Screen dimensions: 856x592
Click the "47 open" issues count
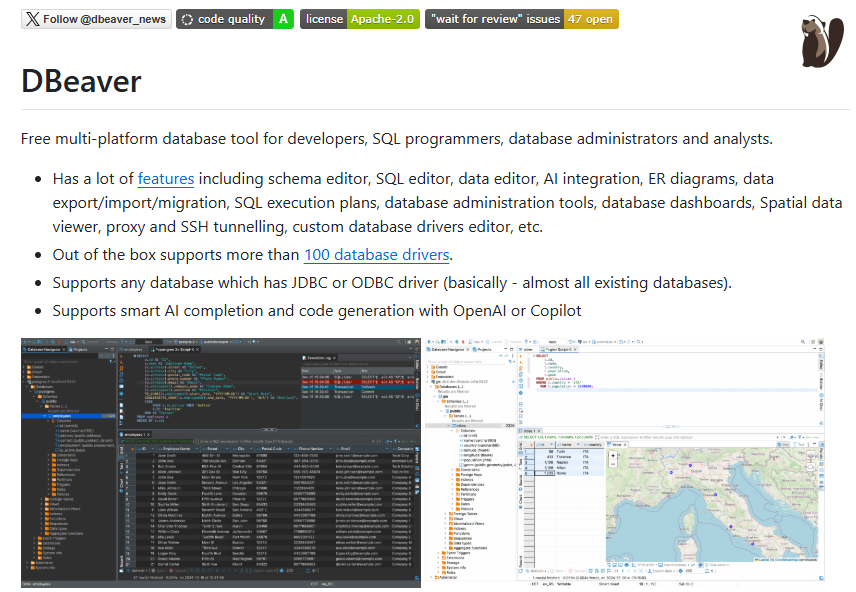click(x=591, y=19)
